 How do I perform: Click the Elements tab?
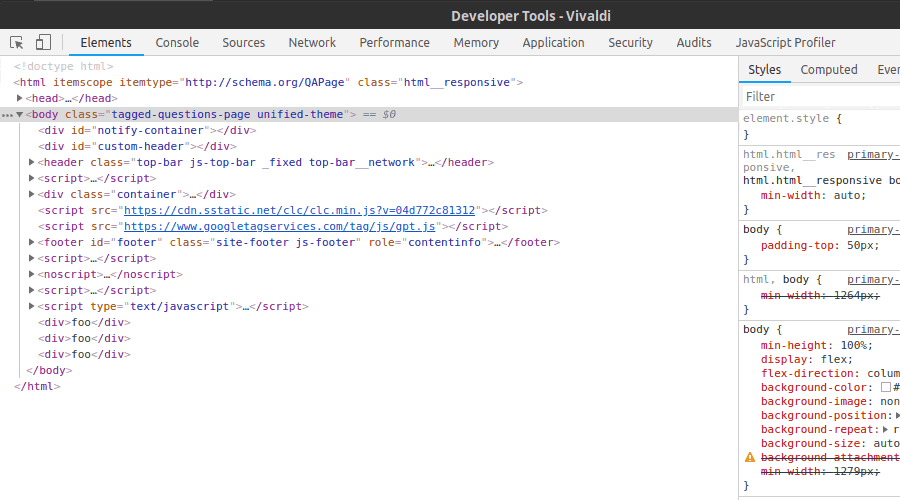tap(106, 42)
